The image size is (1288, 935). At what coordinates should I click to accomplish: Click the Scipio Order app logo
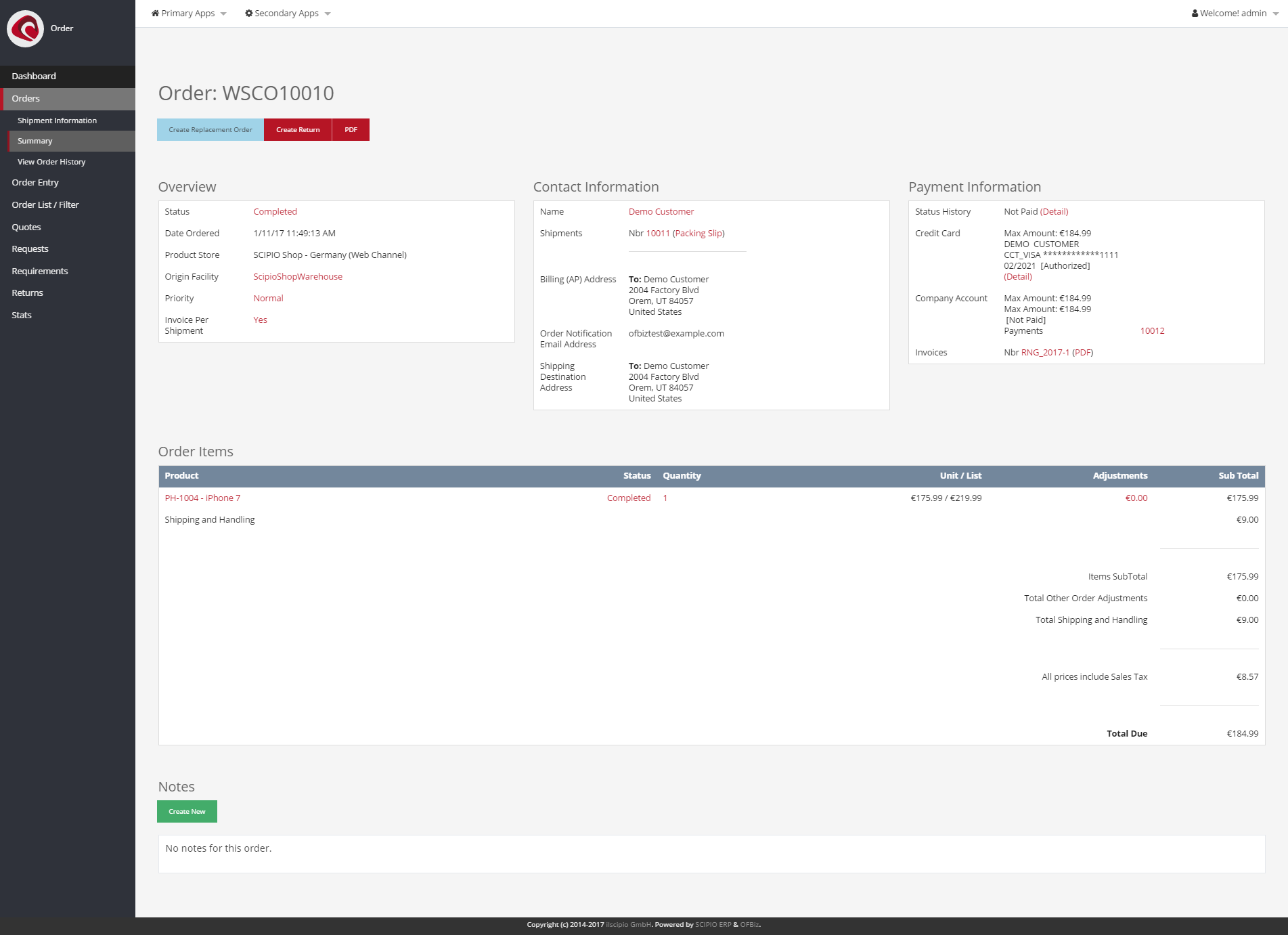coord(25,28)
